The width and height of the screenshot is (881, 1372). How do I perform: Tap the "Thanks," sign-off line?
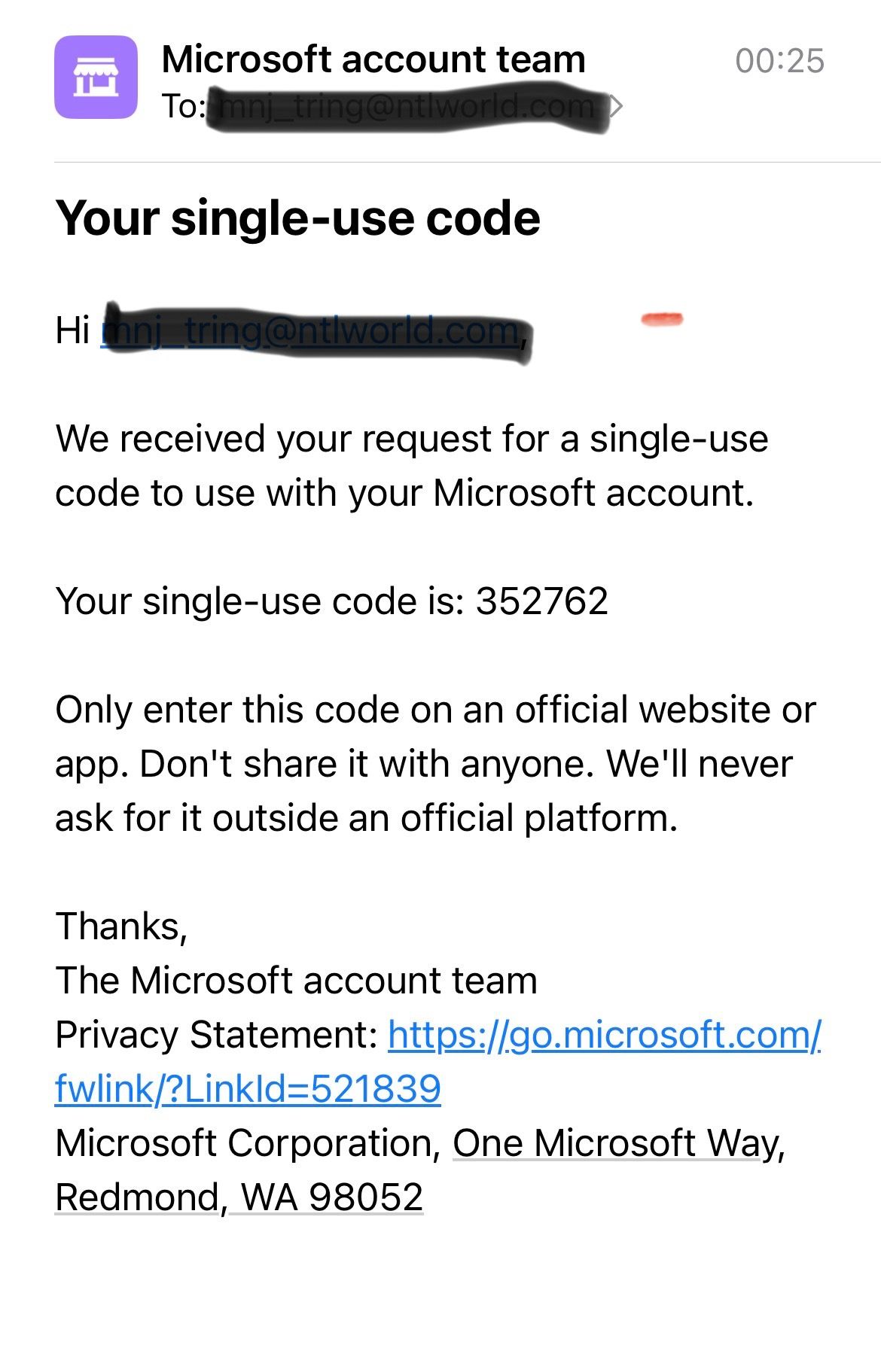coord(121,926)
